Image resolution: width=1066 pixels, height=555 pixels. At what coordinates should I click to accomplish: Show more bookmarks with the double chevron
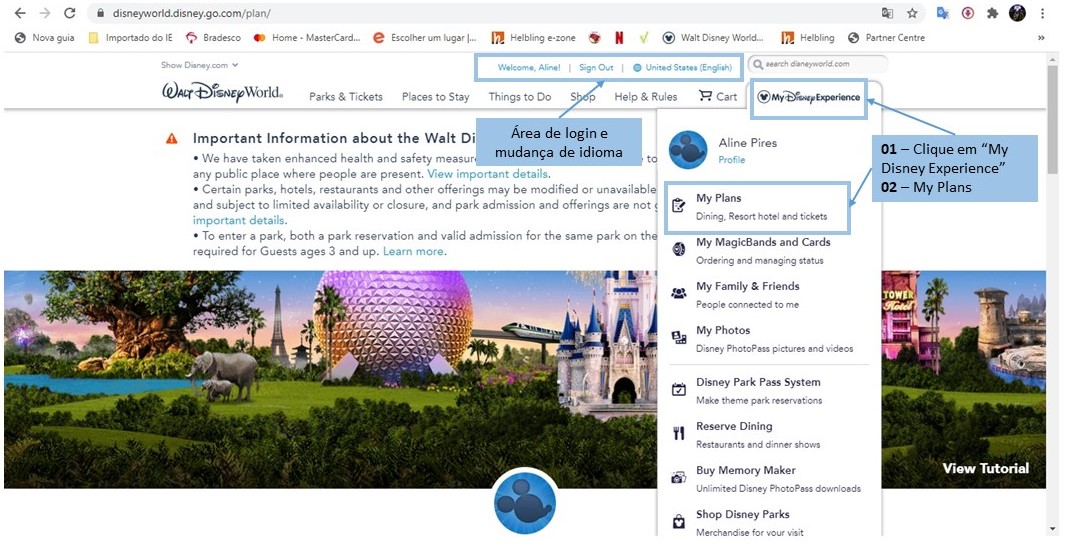tap(1041, 38)
